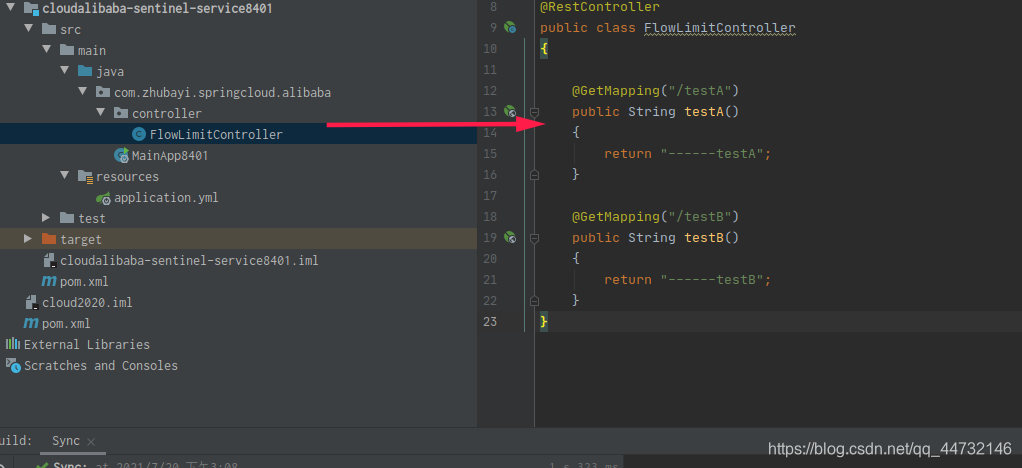Click the "/testB" mapping string
The image size is (1022, 468).
pos(699,216)
